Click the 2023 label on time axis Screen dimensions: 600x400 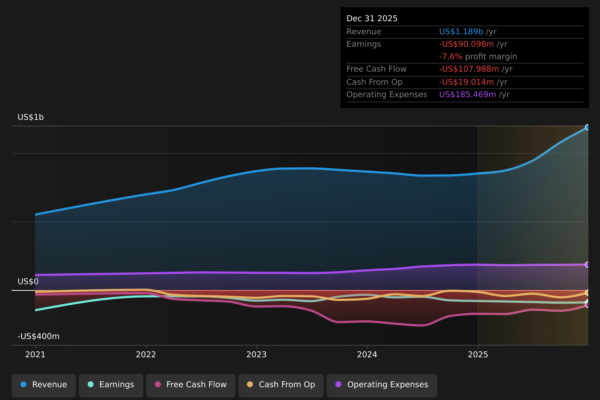click(x=257, y=354)
